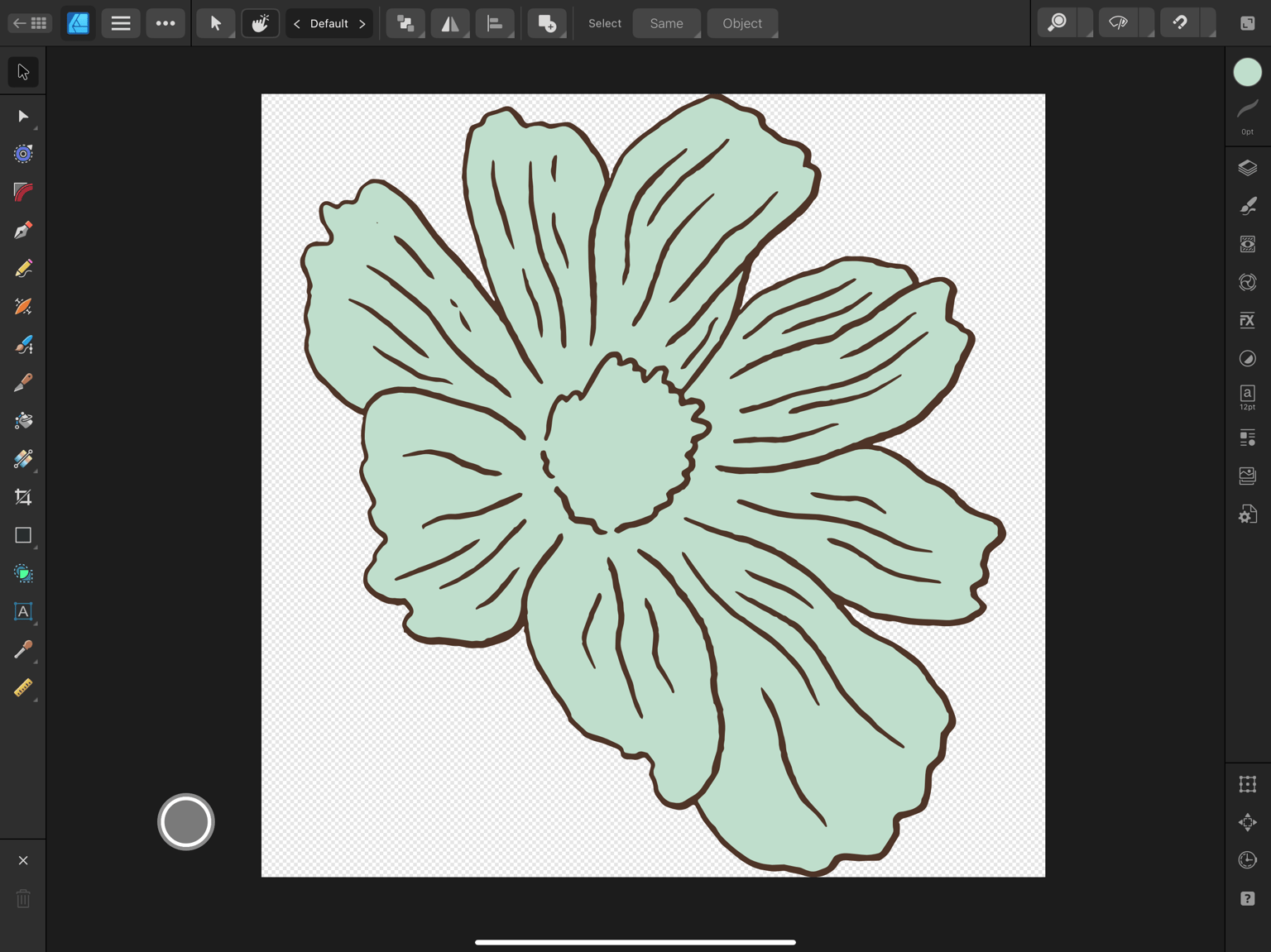1271x952 pixels.
Task: Delete selection with the trash icon
Action: 23,898
